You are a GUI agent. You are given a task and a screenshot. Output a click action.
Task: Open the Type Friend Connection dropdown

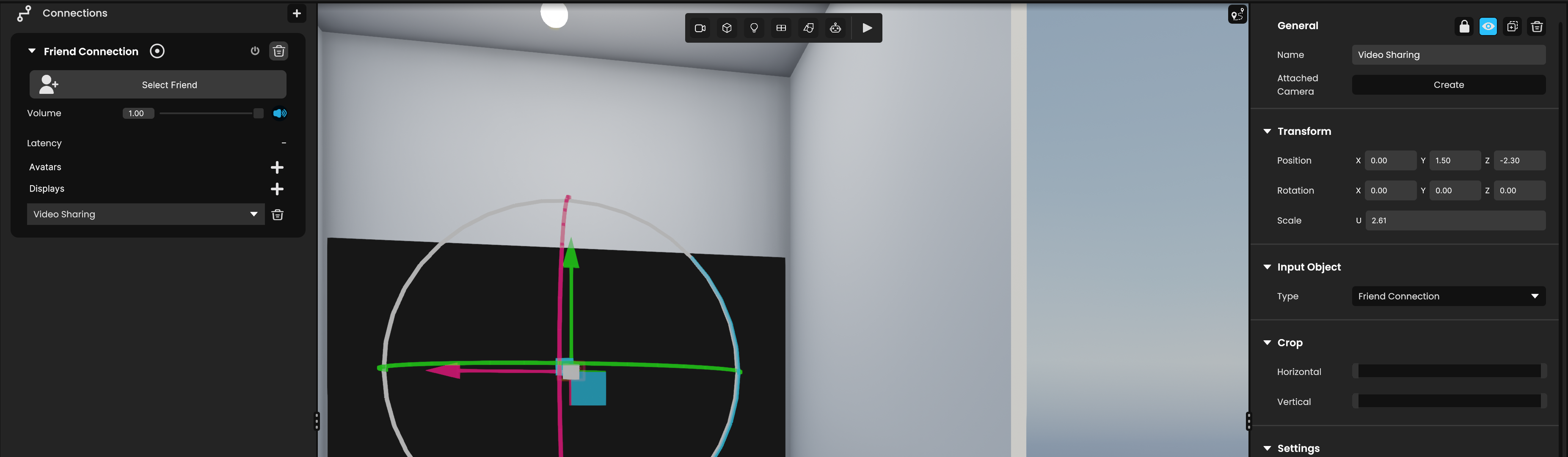click(x=1449, y=296)
